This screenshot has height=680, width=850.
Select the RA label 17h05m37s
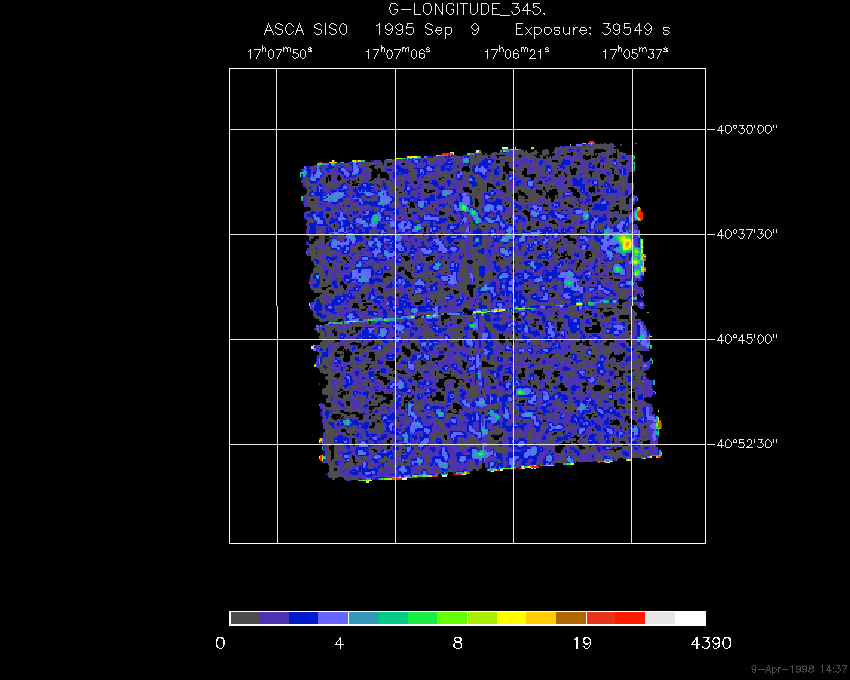click(x=635, y=53)
